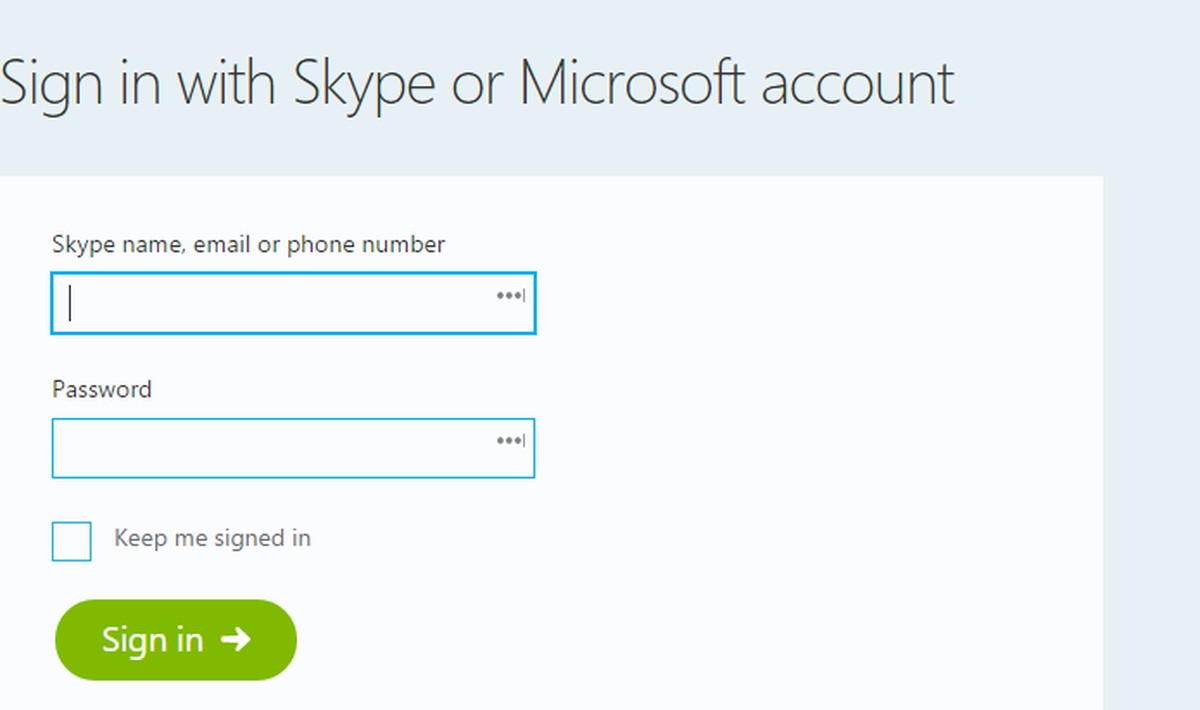This screenshot has width=1200, height=710.
Task: Click the 'Keep me signed in' label text
Action: 213,539
